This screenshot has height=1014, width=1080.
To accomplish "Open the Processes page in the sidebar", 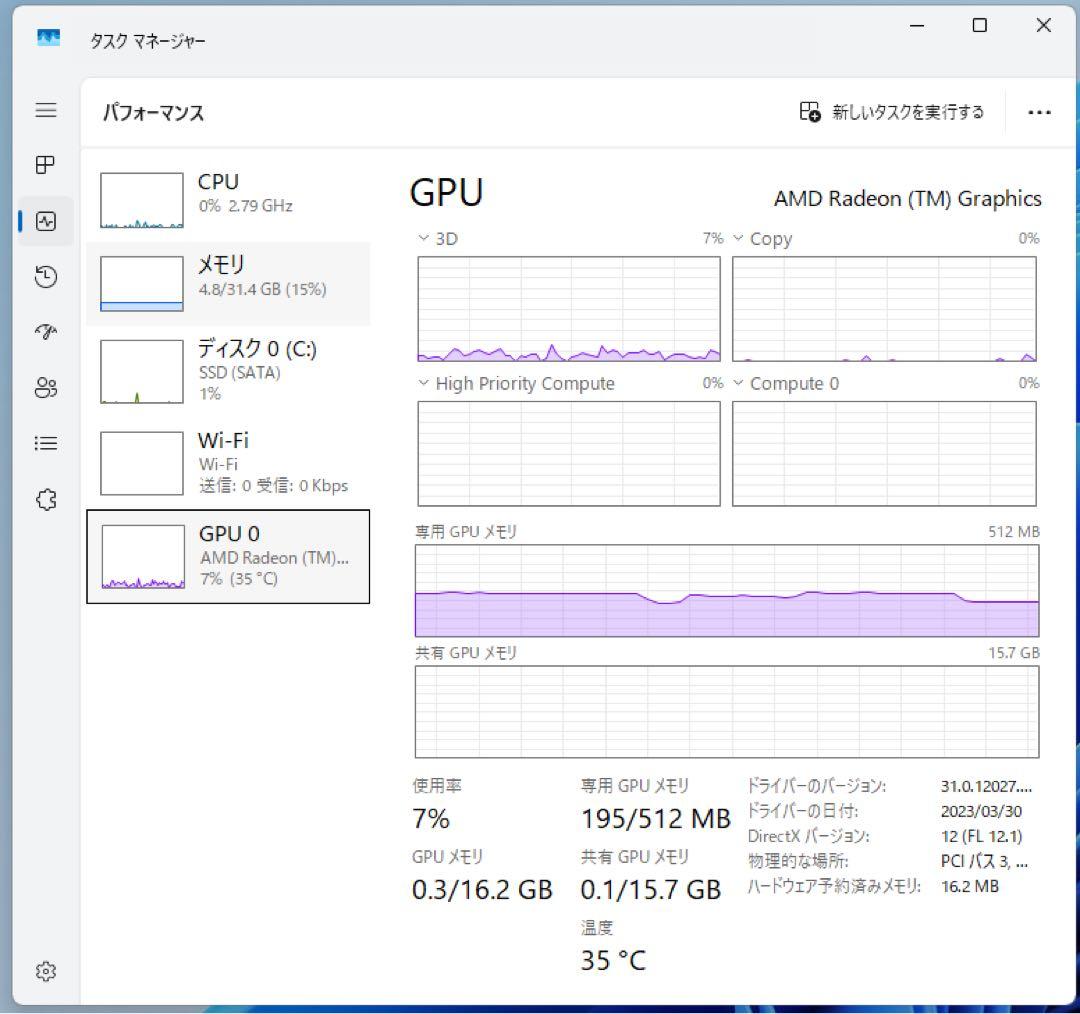I will tap(46, 165).
